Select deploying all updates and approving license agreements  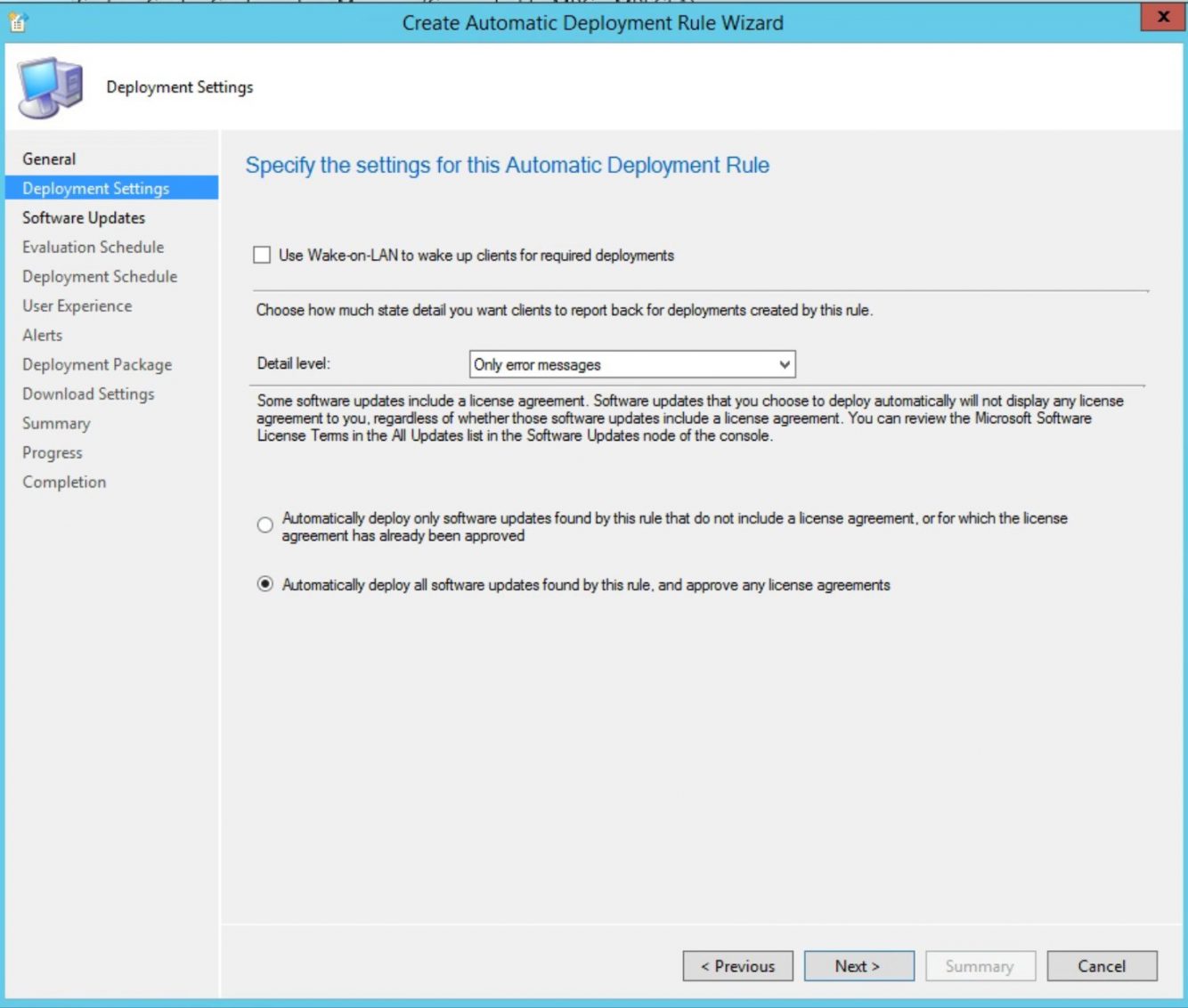click(x=264, y=584)
